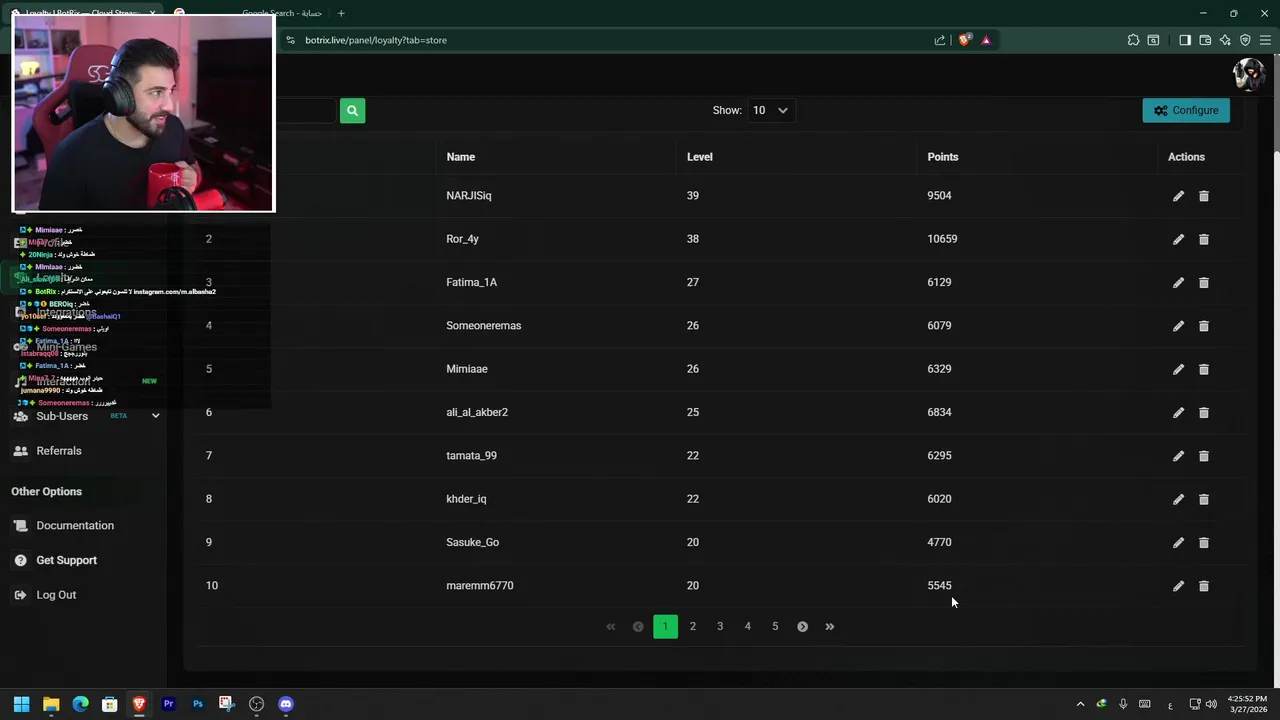
Task: Select current page 1 button
Action: [x=665, y=627]
